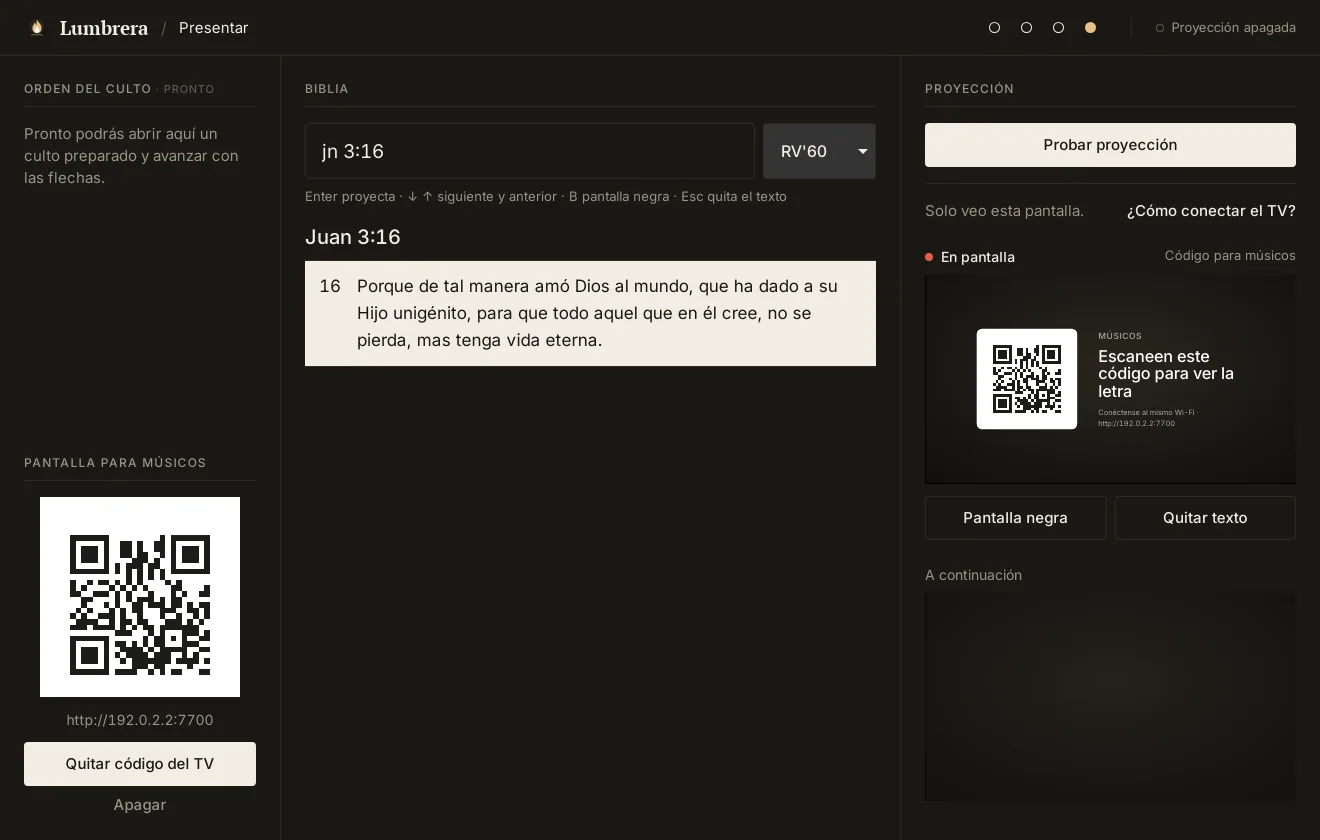Click the Escaneen este código text in preview
Viewport: 1320px width, 840px height.
1166,374
